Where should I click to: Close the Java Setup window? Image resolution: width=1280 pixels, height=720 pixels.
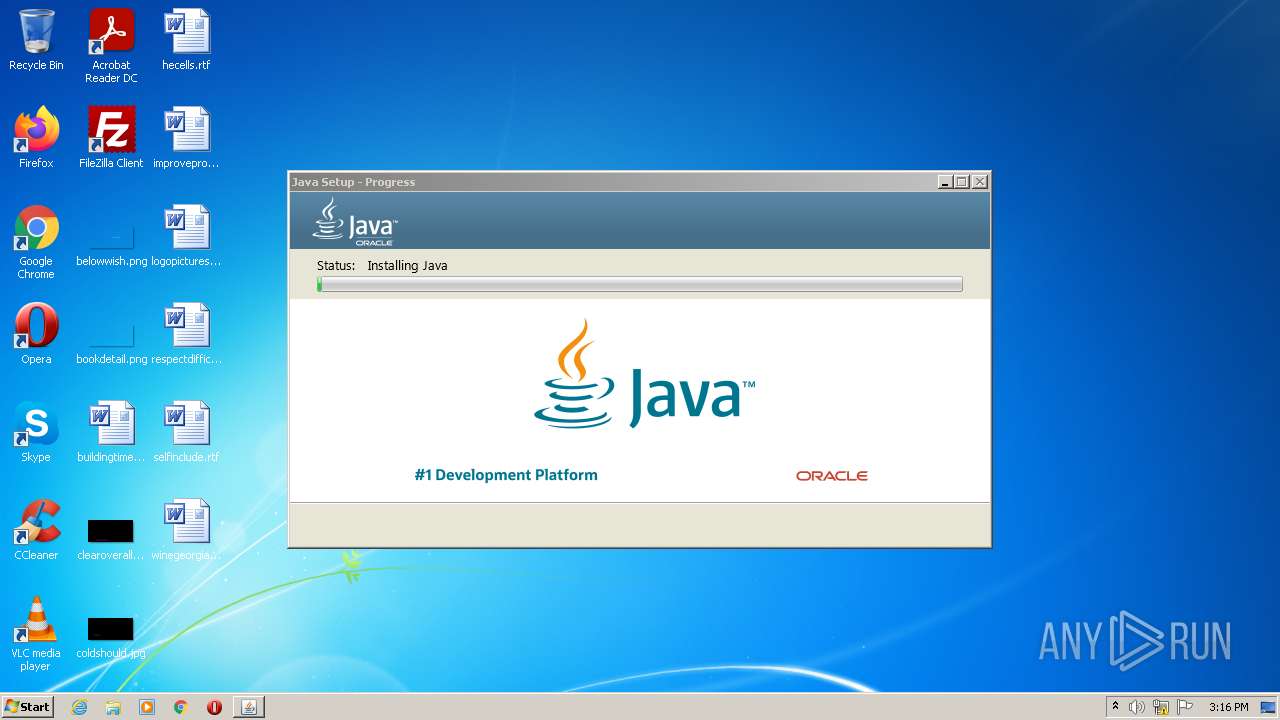980,182
